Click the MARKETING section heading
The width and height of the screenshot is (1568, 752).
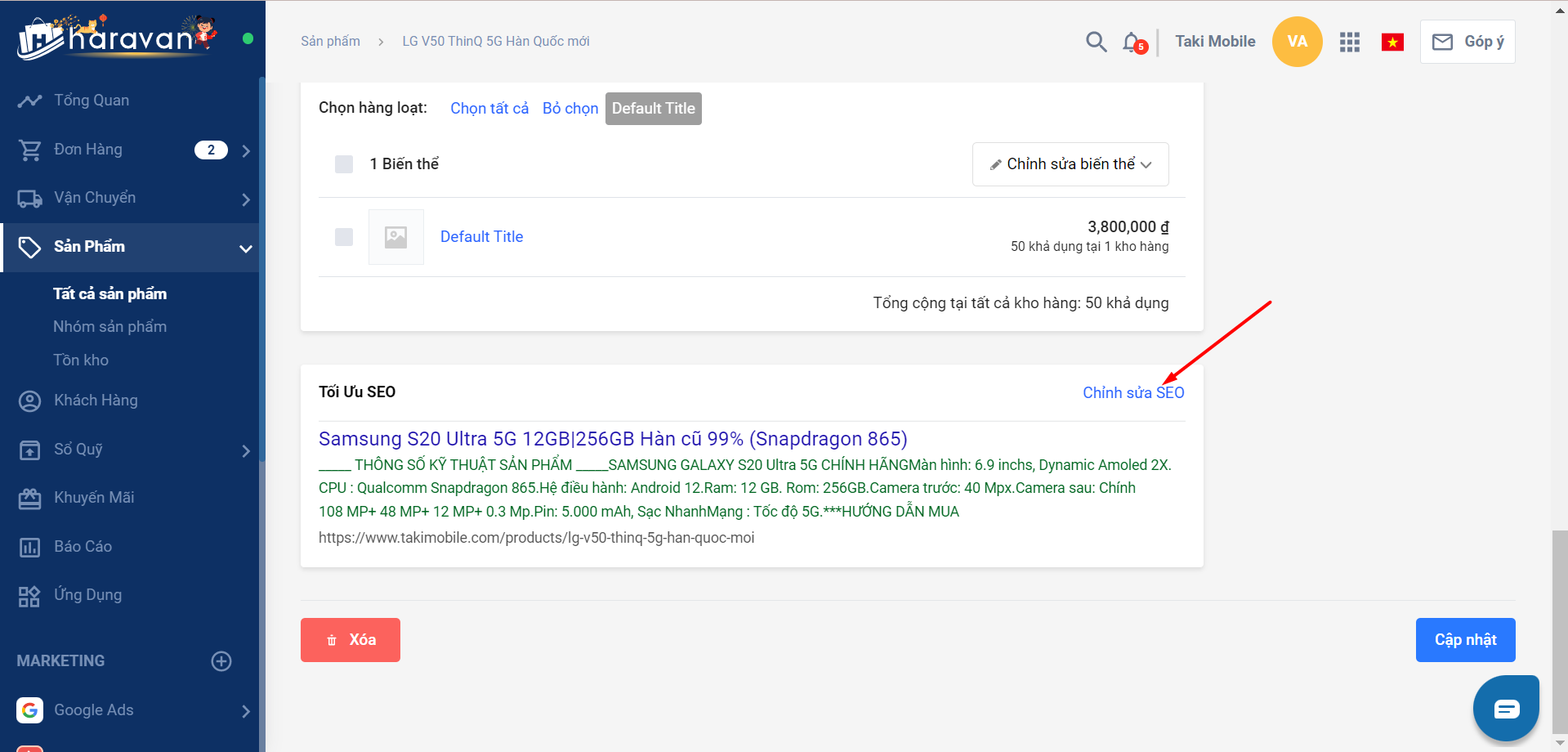pos(60,661)
